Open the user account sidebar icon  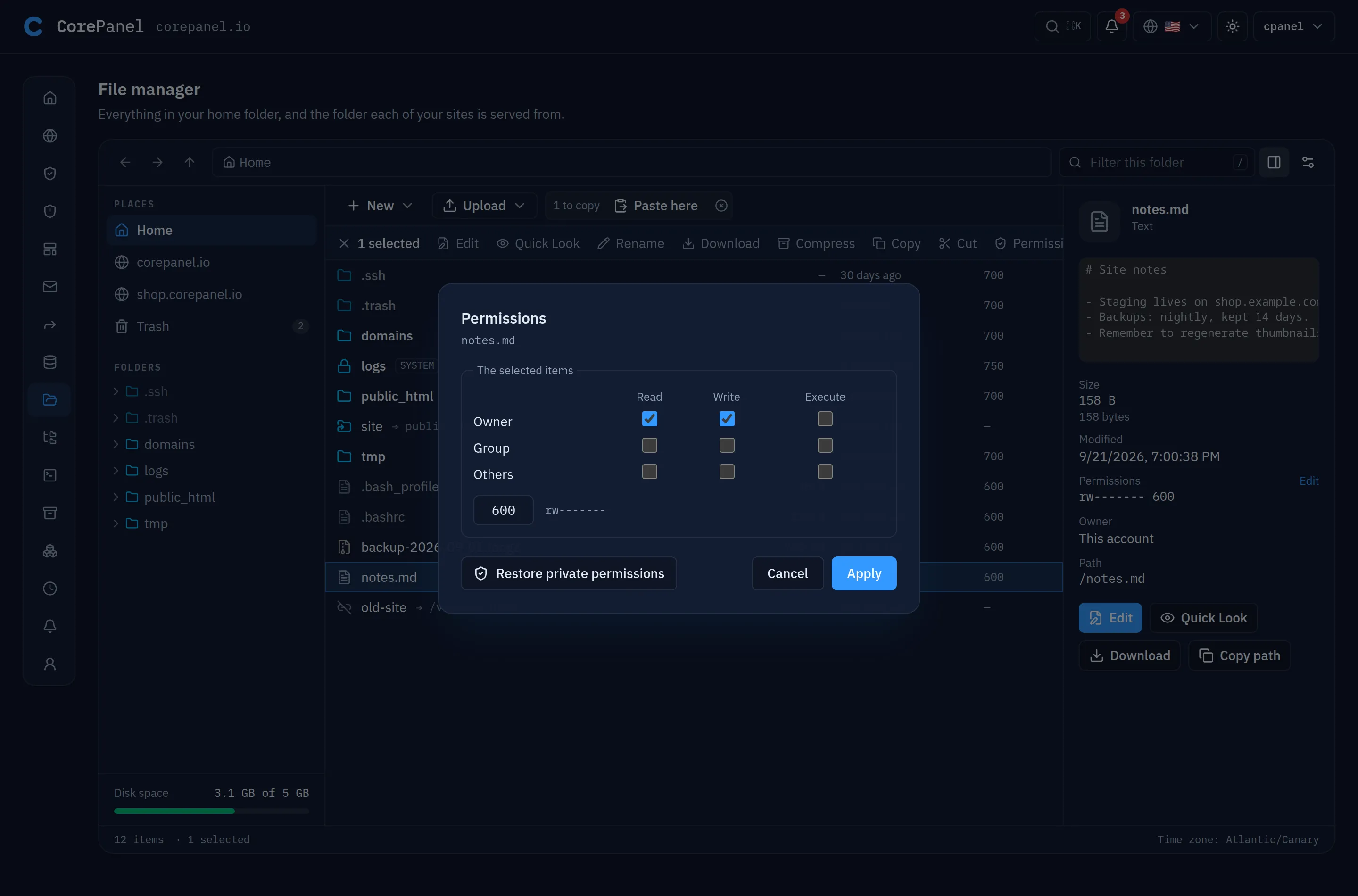(x=50, y=664)
